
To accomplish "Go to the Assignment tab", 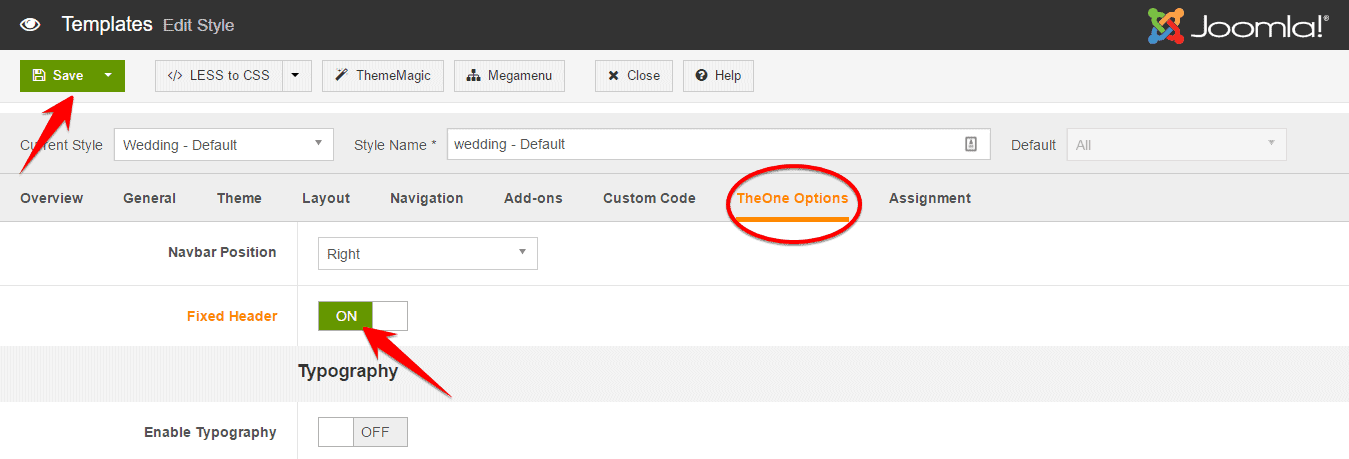I will (x=929, y=198).
